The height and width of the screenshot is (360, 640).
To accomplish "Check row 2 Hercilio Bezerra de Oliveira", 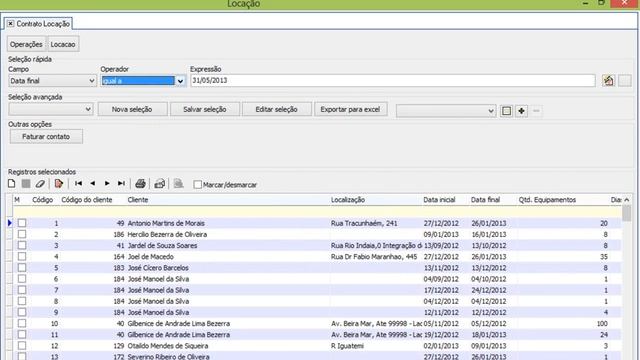I will (x=22, y=234).
